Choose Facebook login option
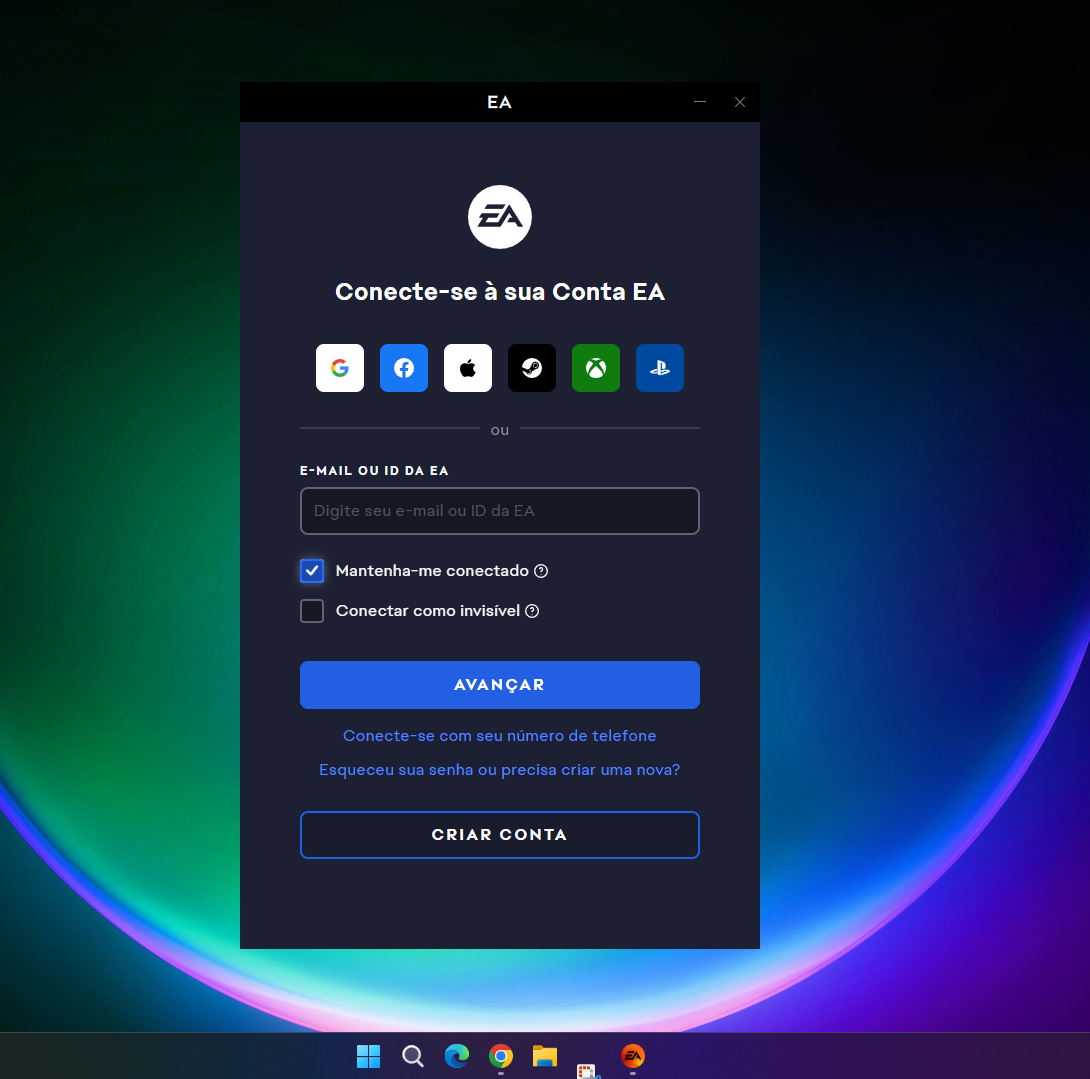Screen dimensions: 1090x1079 pos(404,368)
